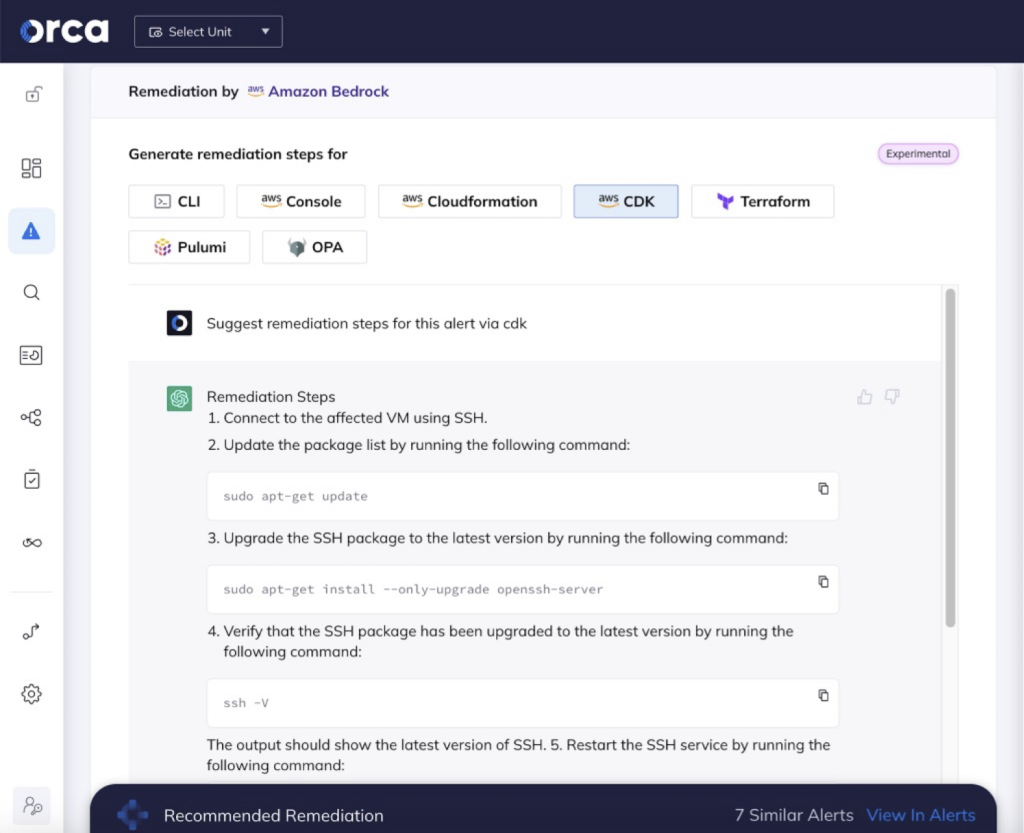Viewport: 1024px width, 833px height.
Task: Open the CI/CD infinity icon in the sidebar
Action: pyautogui.click(x=31, y=542)
